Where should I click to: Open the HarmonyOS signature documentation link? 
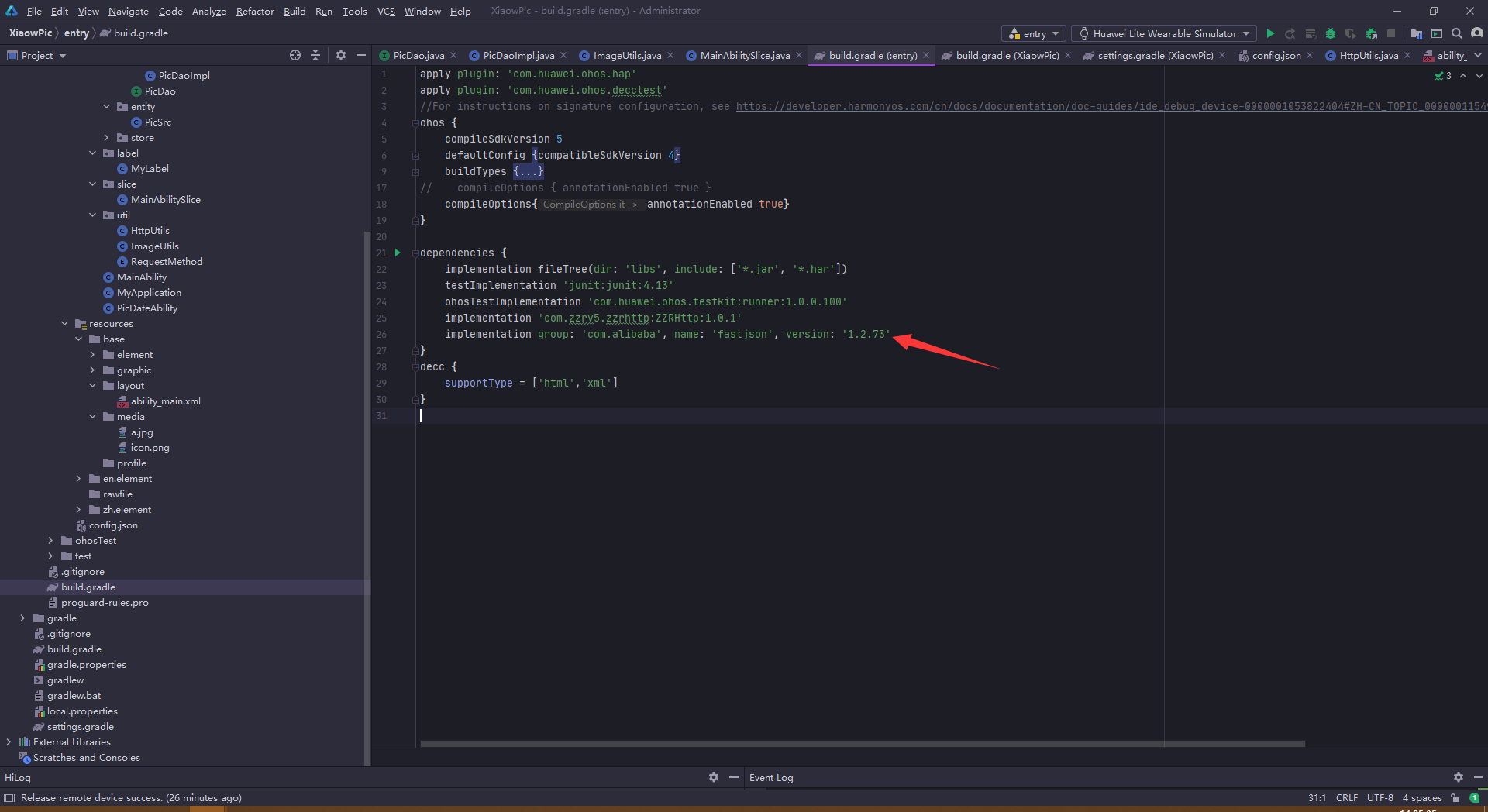click(x=1111, y=106)
